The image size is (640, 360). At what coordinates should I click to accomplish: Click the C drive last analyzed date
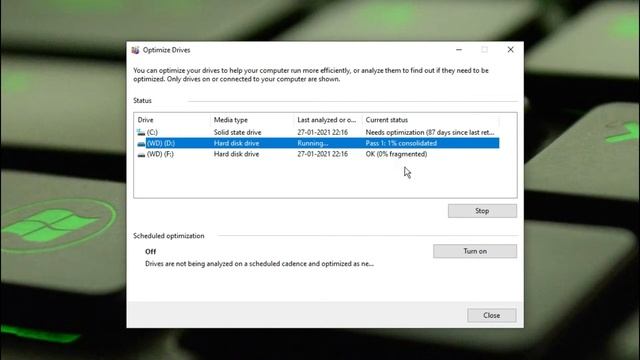point(322,132)
